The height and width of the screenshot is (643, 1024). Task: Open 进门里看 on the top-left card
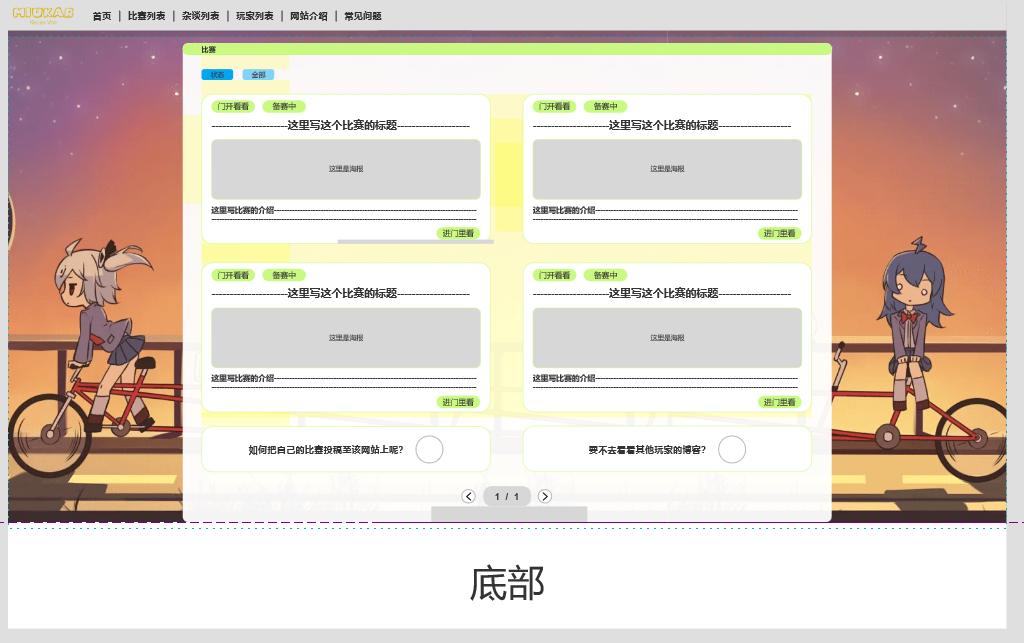pyautogui.click(x=458, y=234)
